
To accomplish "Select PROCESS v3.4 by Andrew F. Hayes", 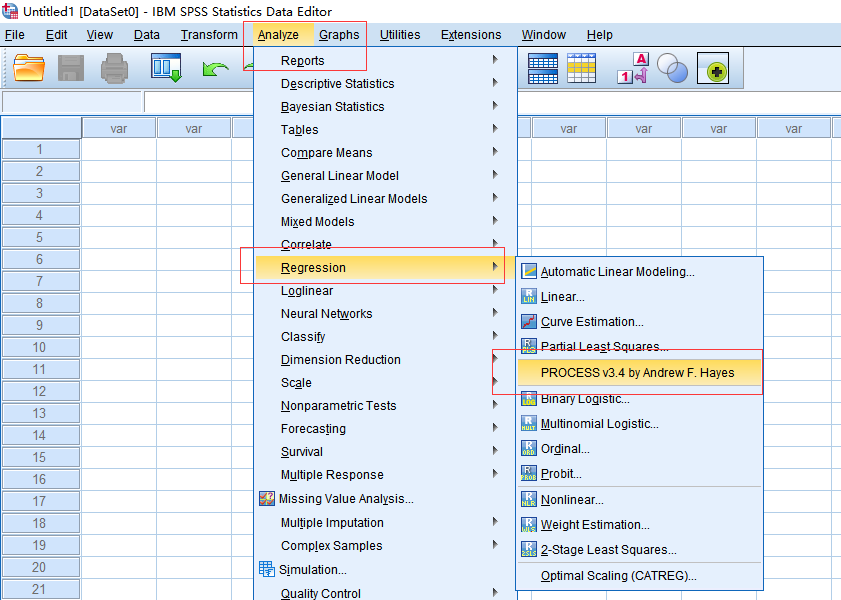I will [x=637, y=373].
